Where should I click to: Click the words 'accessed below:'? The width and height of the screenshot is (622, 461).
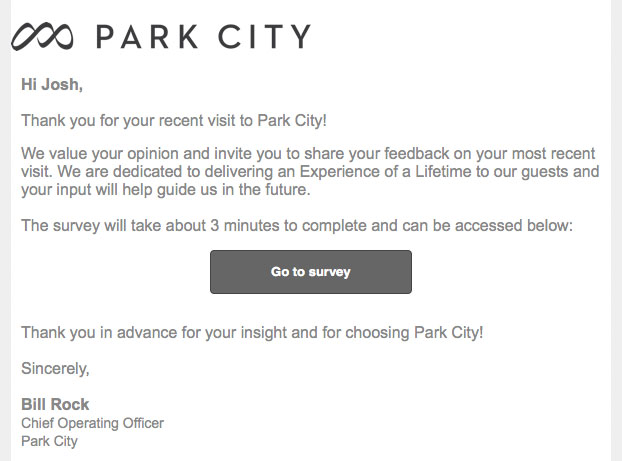click(514, 226)
